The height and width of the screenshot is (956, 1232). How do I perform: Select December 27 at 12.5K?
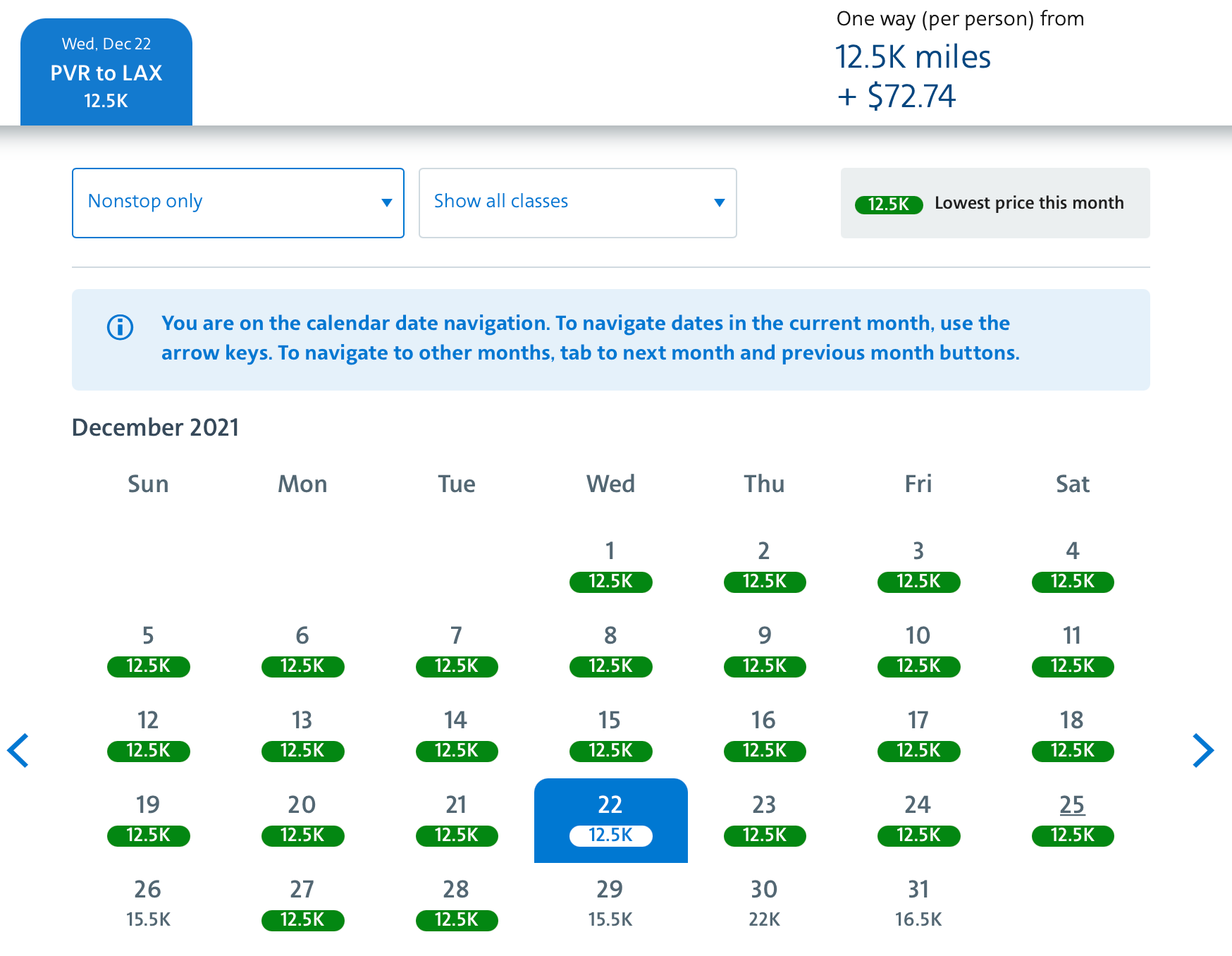coord(302,904)
